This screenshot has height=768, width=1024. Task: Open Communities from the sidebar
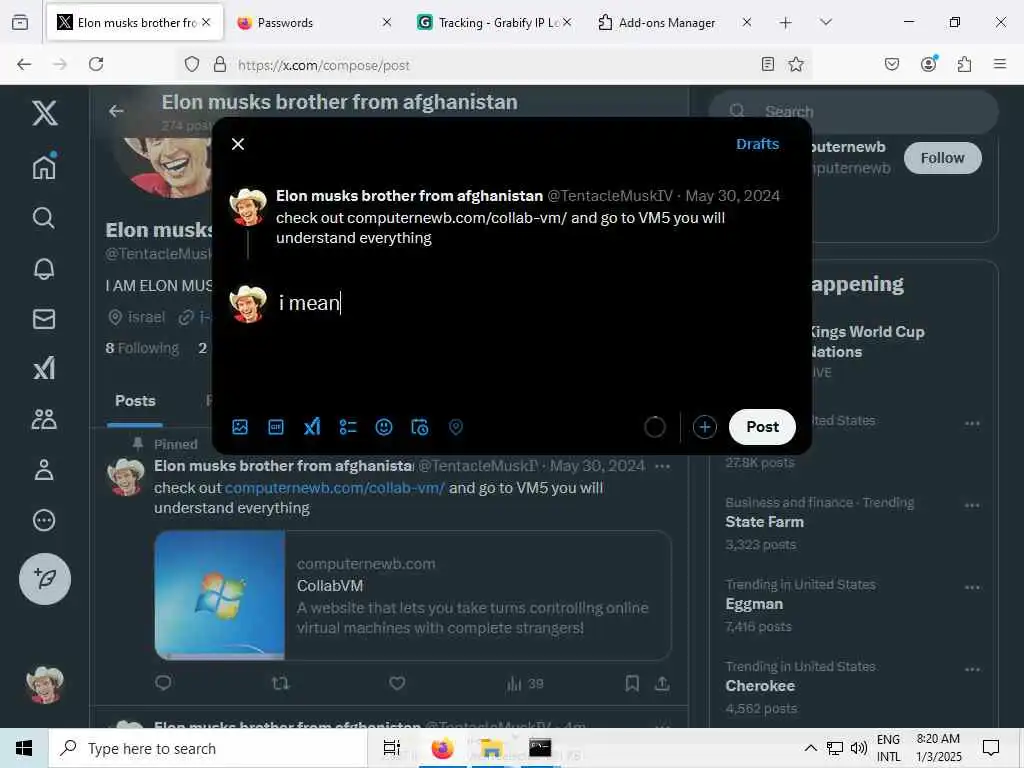44,419
